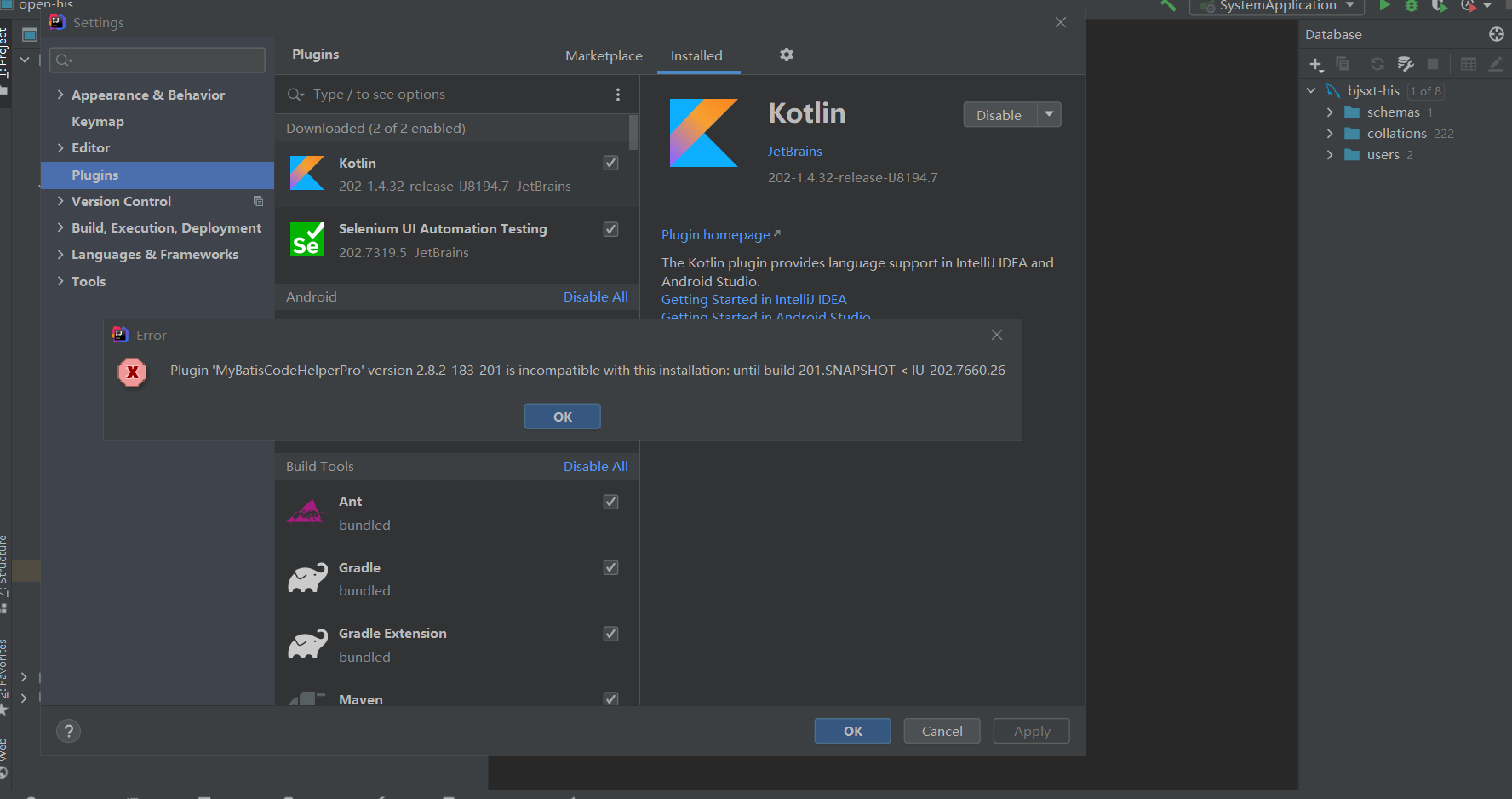Uncheck the Kotlin plugin checkbox
The image size is (1512, 799).
(x=610, y=163)
